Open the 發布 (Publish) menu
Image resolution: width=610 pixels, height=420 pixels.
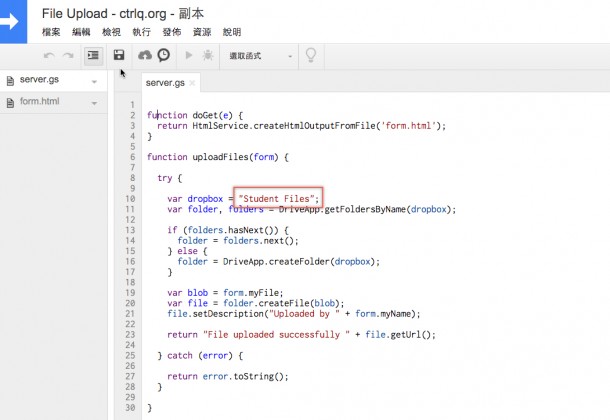click(171, 32)
